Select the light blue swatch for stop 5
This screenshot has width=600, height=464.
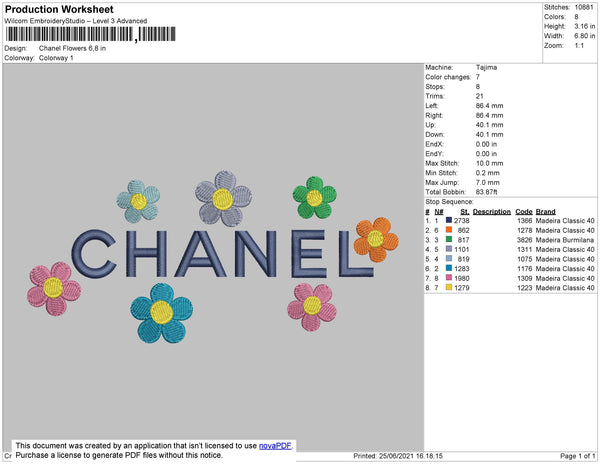coord(449,259)
